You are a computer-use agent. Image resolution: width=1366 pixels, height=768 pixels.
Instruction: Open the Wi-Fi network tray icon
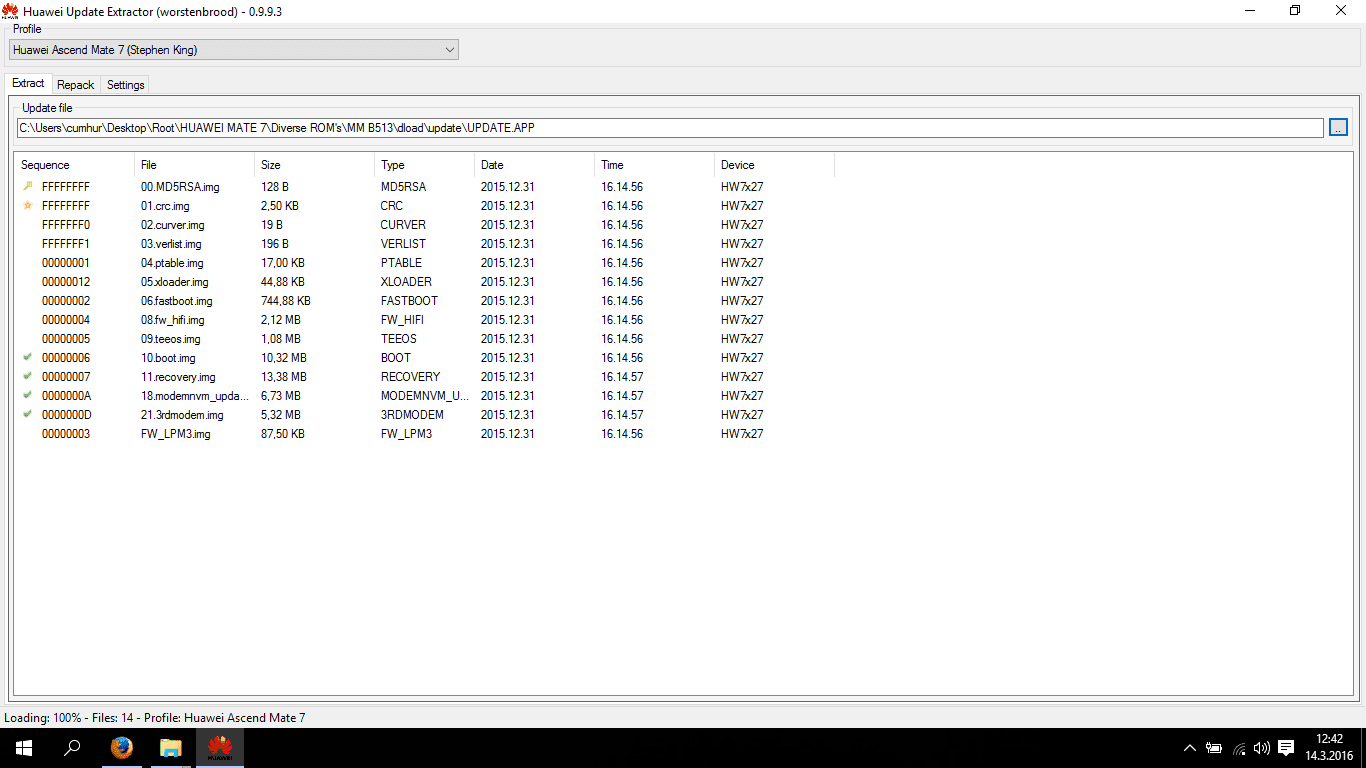1239,748
